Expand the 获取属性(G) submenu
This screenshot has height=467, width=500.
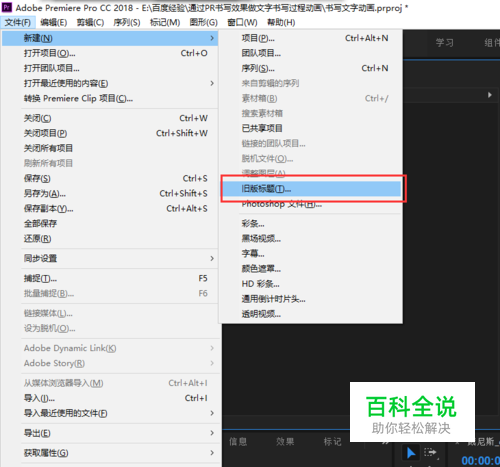pos(110,453)
